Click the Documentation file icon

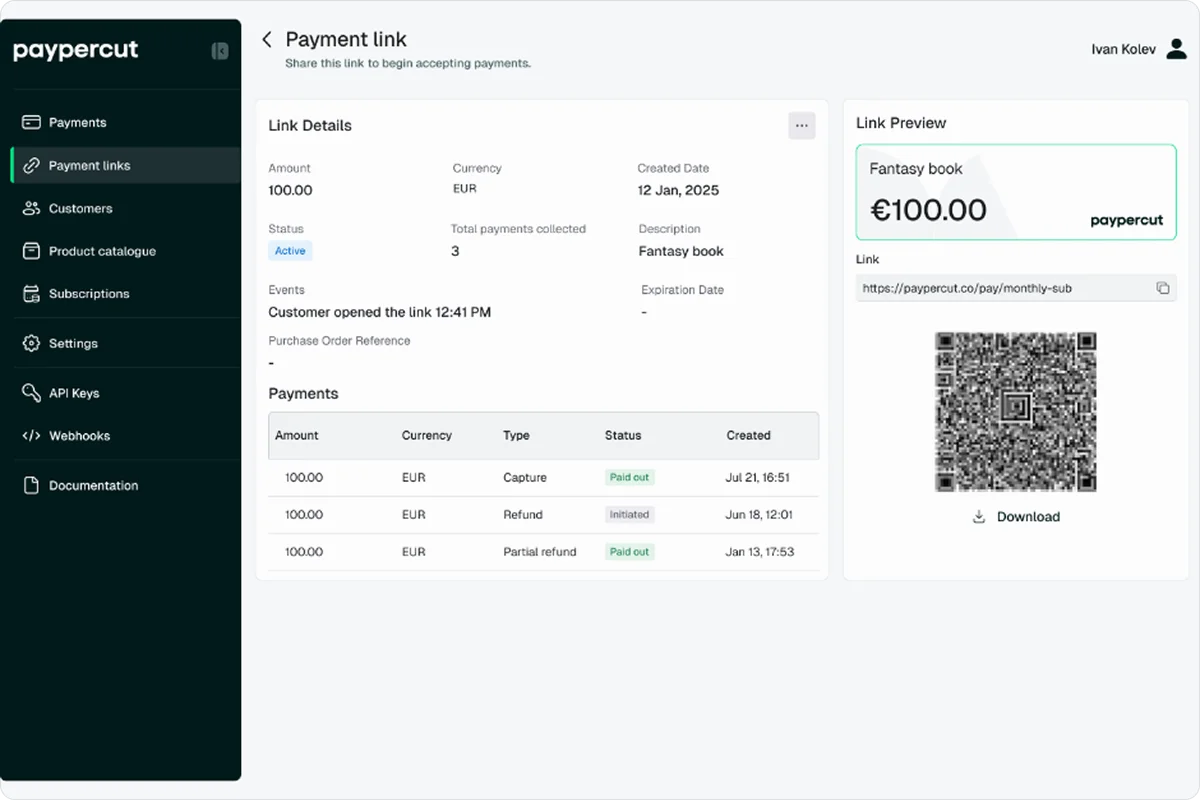click(x=31, y=485)
